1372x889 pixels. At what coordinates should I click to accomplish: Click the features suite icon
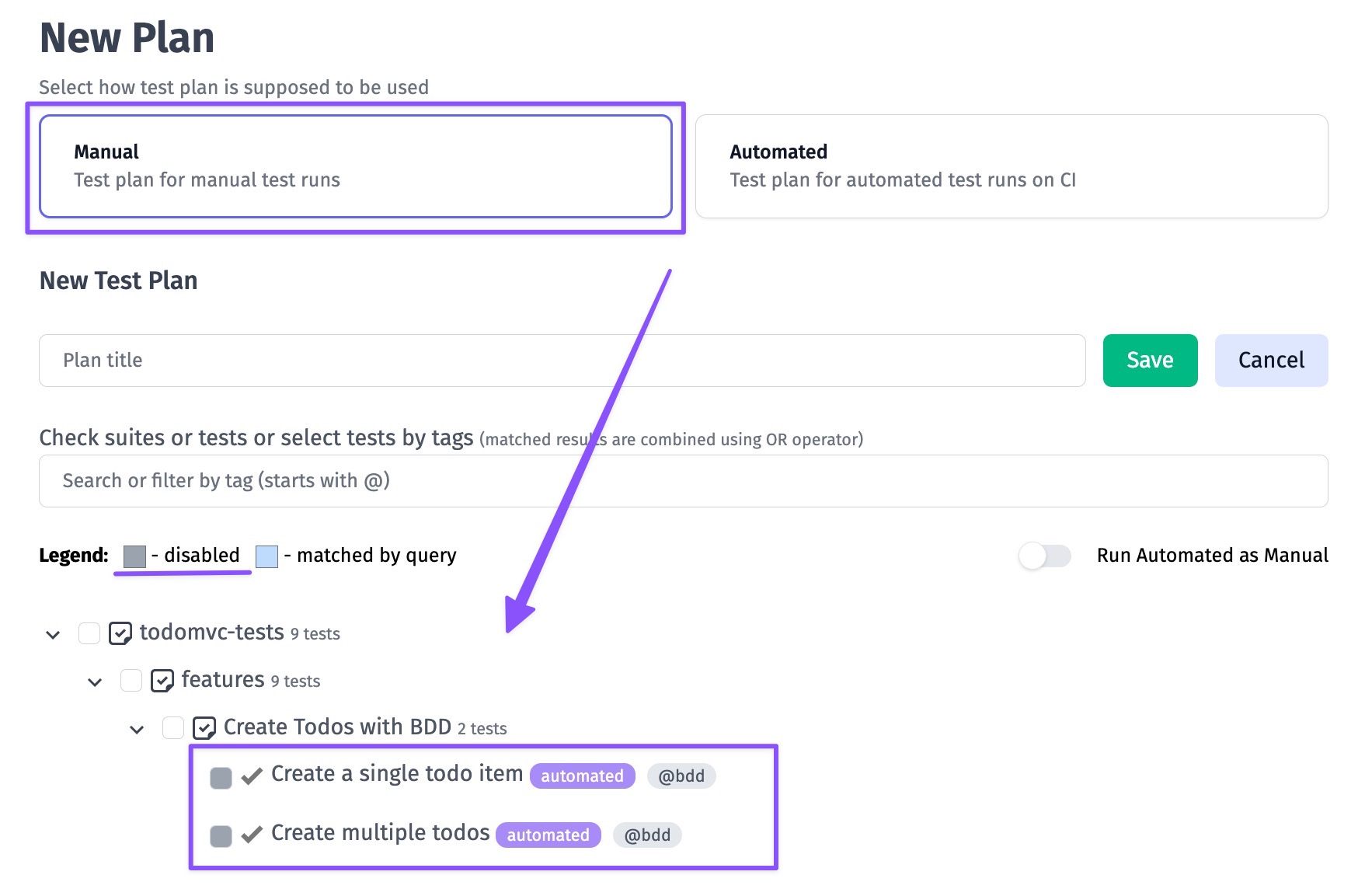click(x=162, y=681)
